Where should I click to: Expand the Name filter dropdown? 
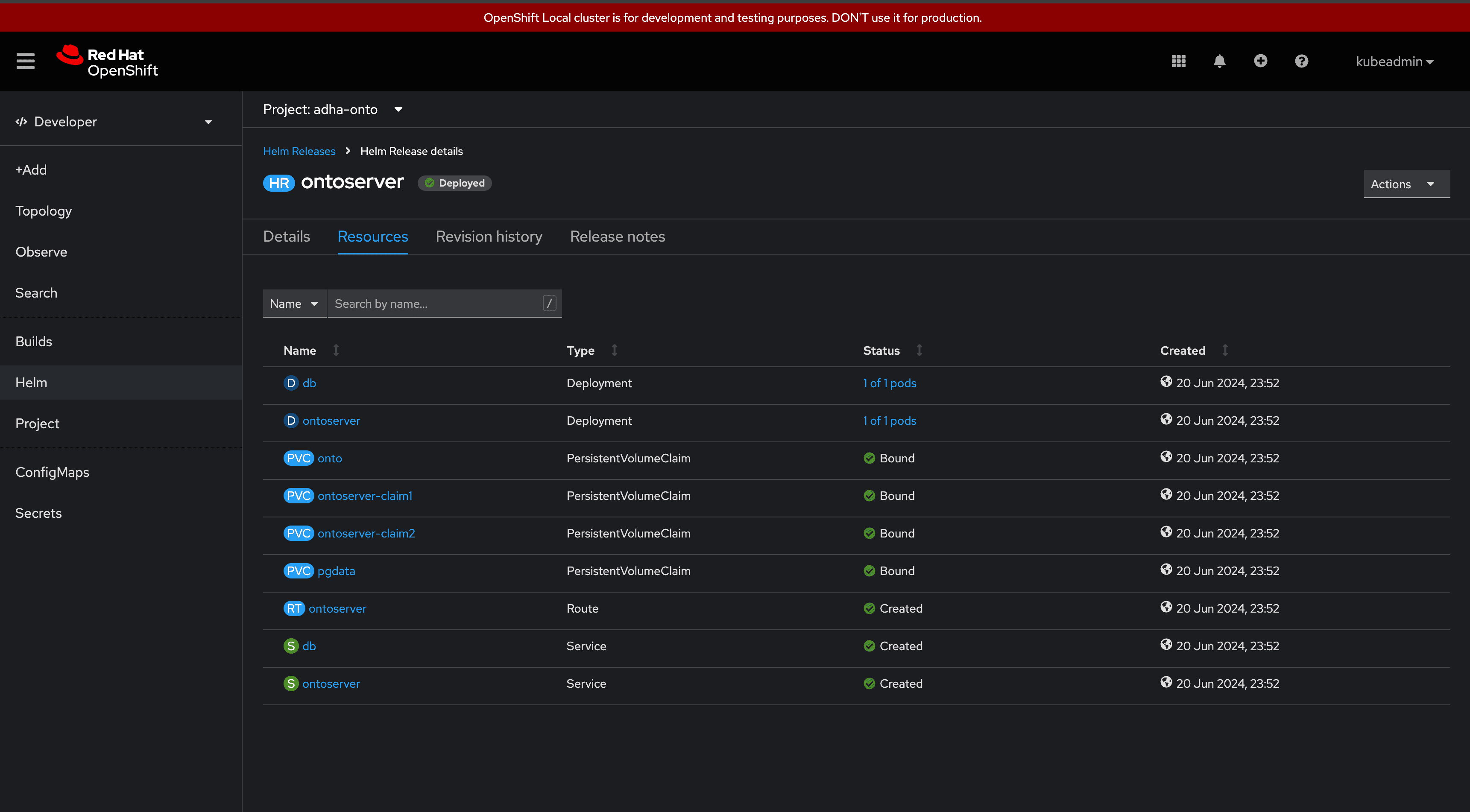(x=294, y=303)
